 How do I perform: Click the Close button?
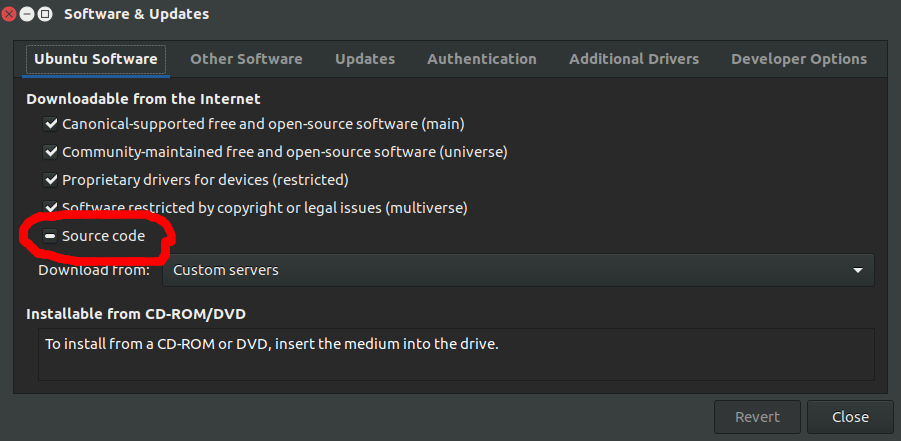coord(850,417)
